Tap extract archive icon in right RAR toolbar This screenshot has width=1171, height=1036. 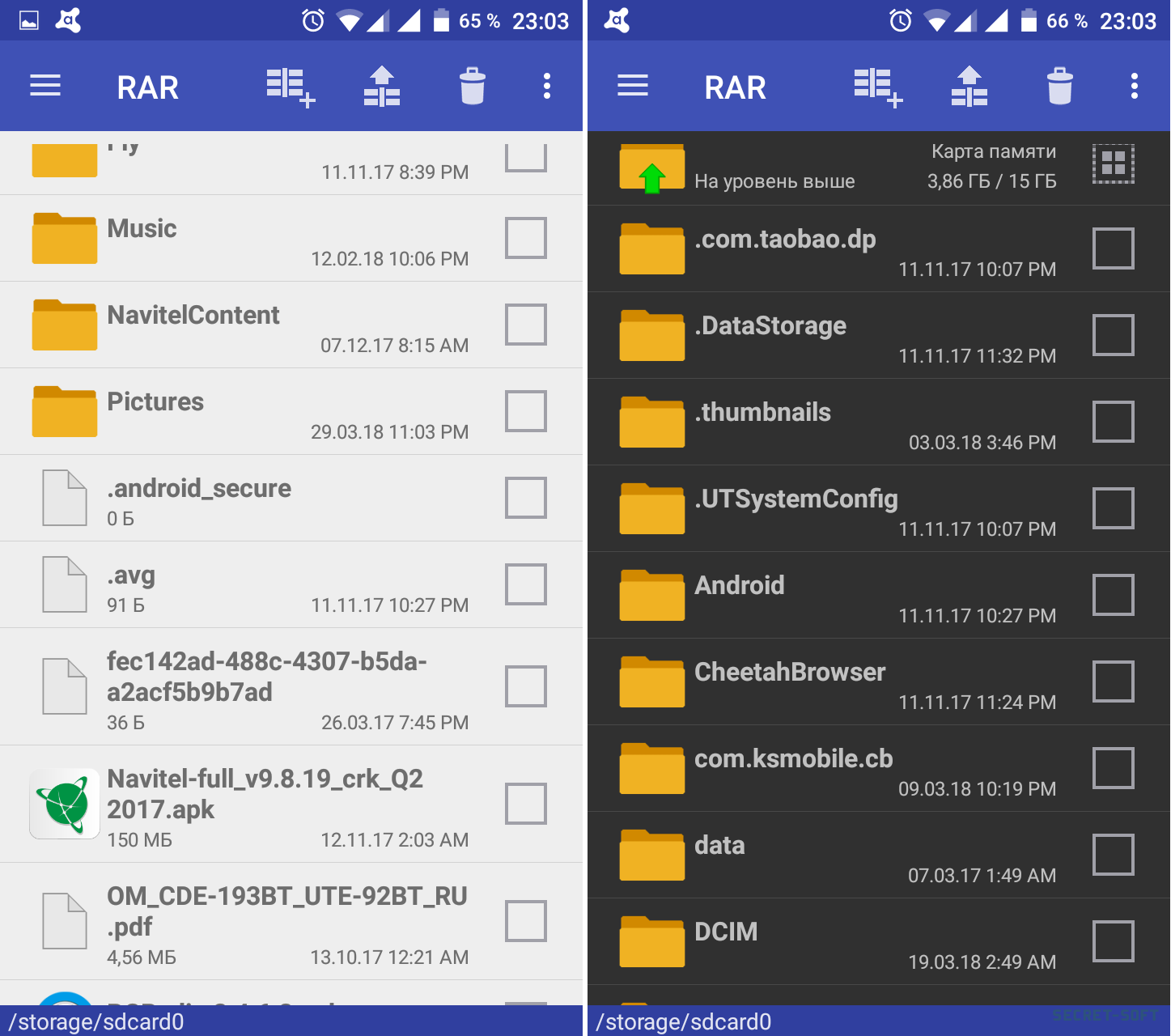point(969,86)
